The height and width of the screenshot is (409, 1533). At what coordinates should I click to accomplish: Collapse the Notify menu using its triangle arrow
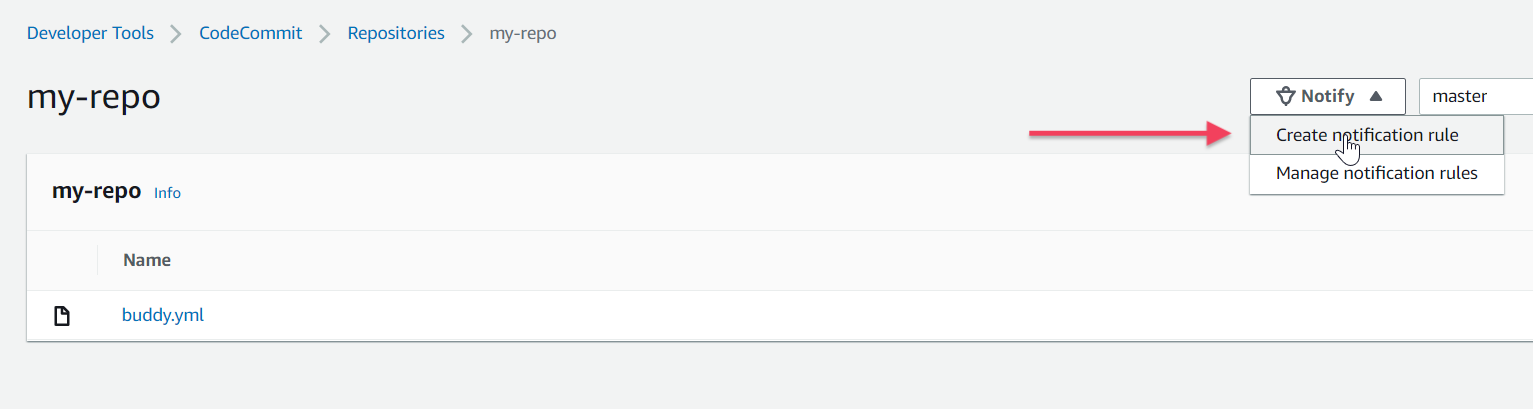[x=1376, y=97]
